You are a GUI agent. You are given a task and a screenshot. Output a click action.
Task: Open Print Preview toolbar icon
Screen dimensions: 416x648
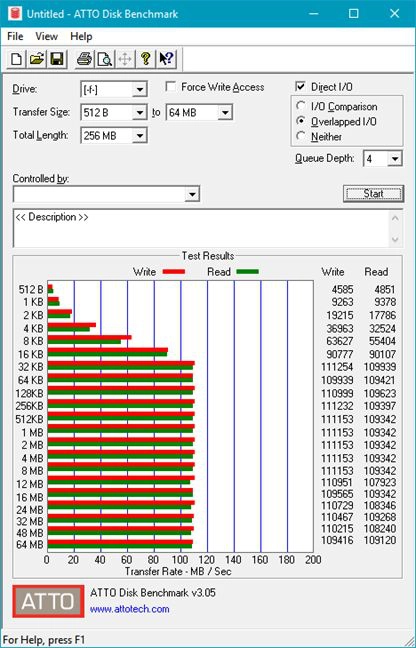pyautogui.click(x=105, y=59)
